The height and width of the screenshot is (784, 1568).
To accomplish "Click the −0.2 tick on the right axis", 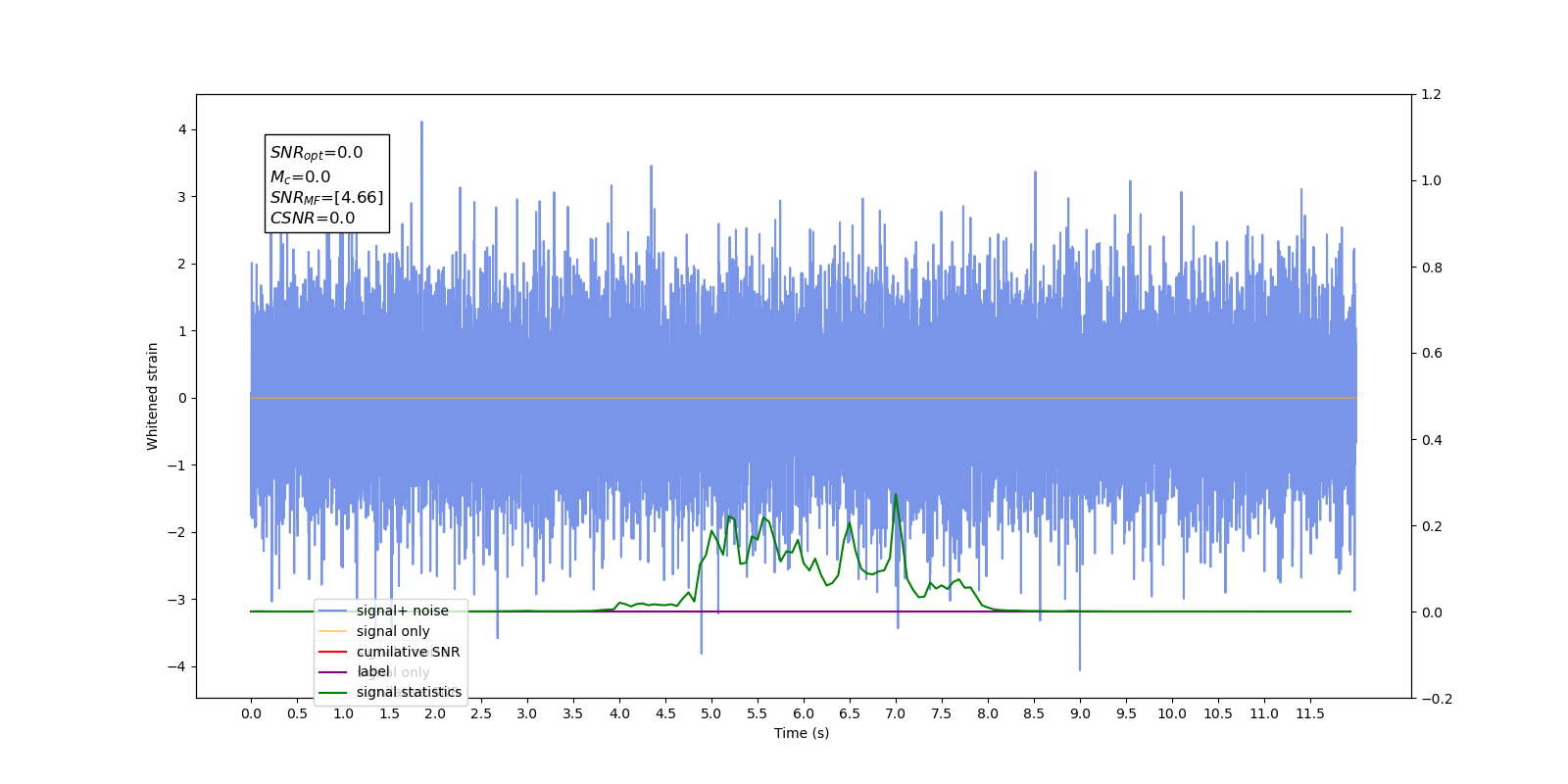I will click(x=1437, y=699).
